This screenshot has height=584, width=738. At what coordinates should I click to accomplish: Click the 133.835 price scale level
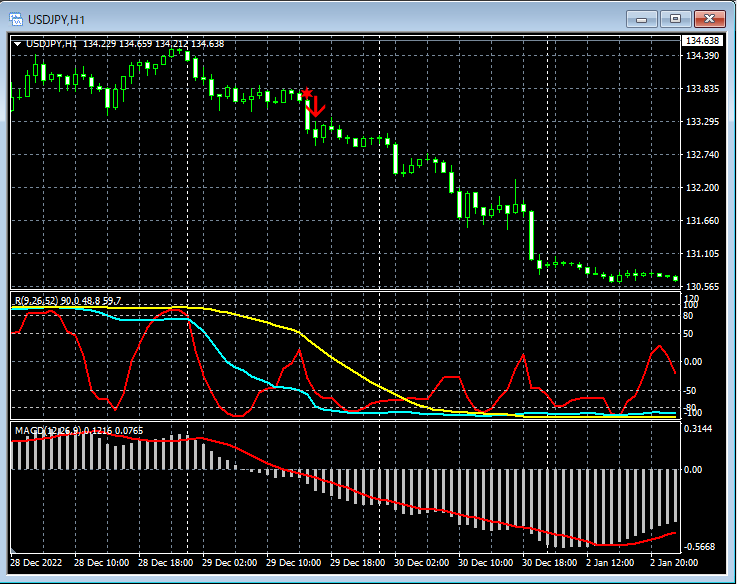click(x=703, y=89)
